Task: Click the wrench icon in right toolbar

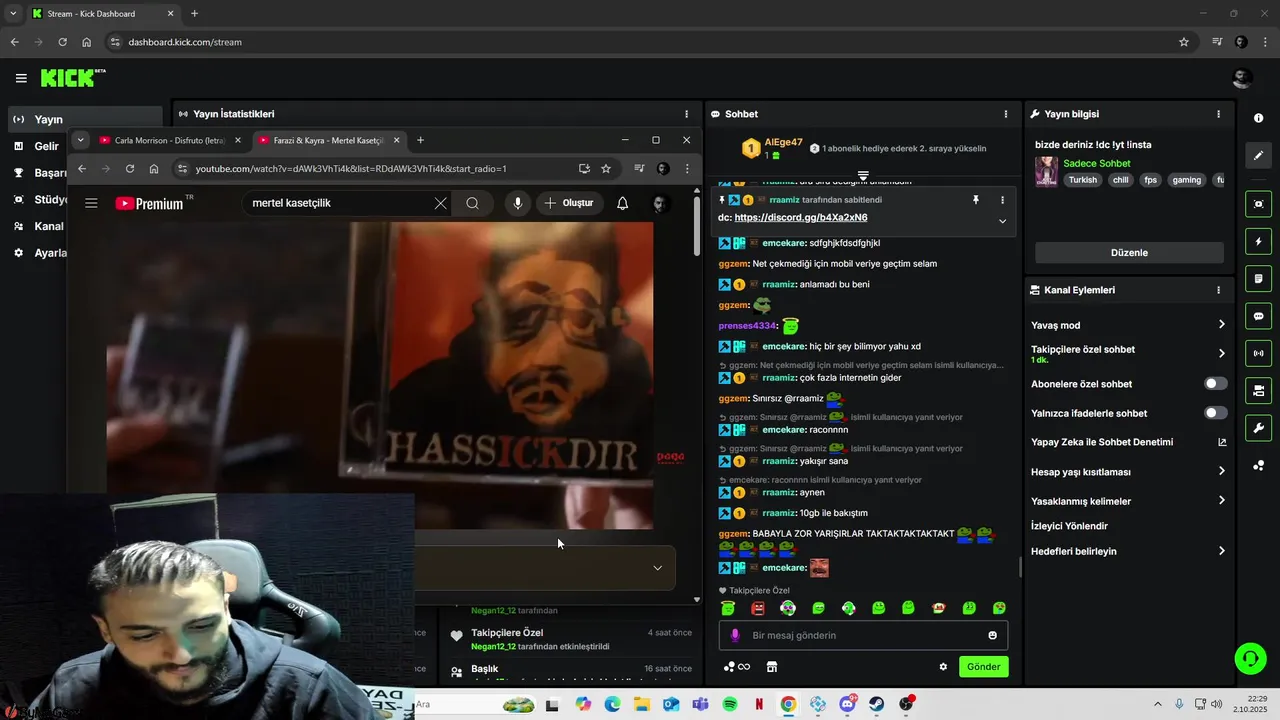Action: click(1258, 428)
